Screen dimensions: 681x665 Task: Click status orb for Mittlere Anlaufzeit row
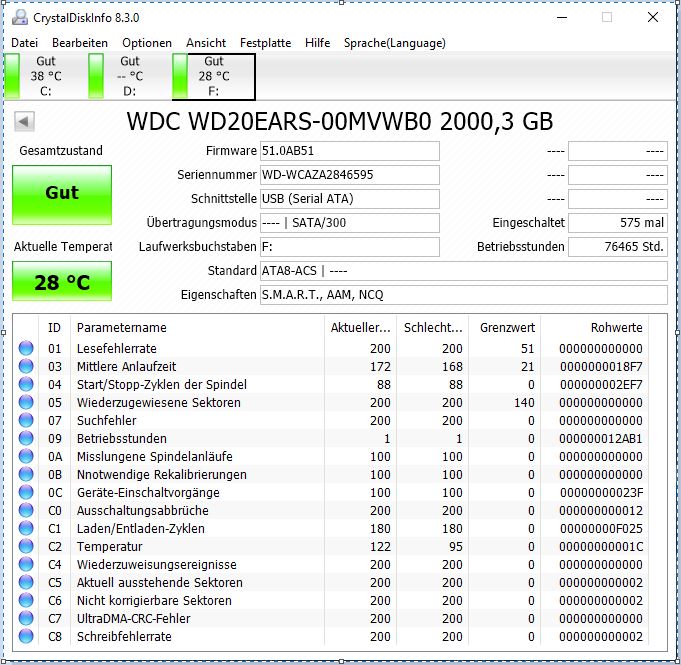[x=26, y=366]
